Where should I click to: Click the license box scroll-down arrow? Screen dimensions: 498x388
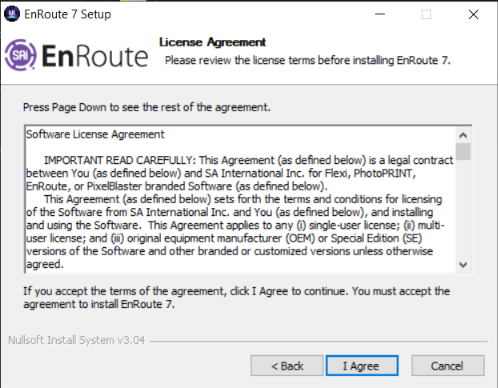(463, 265)
